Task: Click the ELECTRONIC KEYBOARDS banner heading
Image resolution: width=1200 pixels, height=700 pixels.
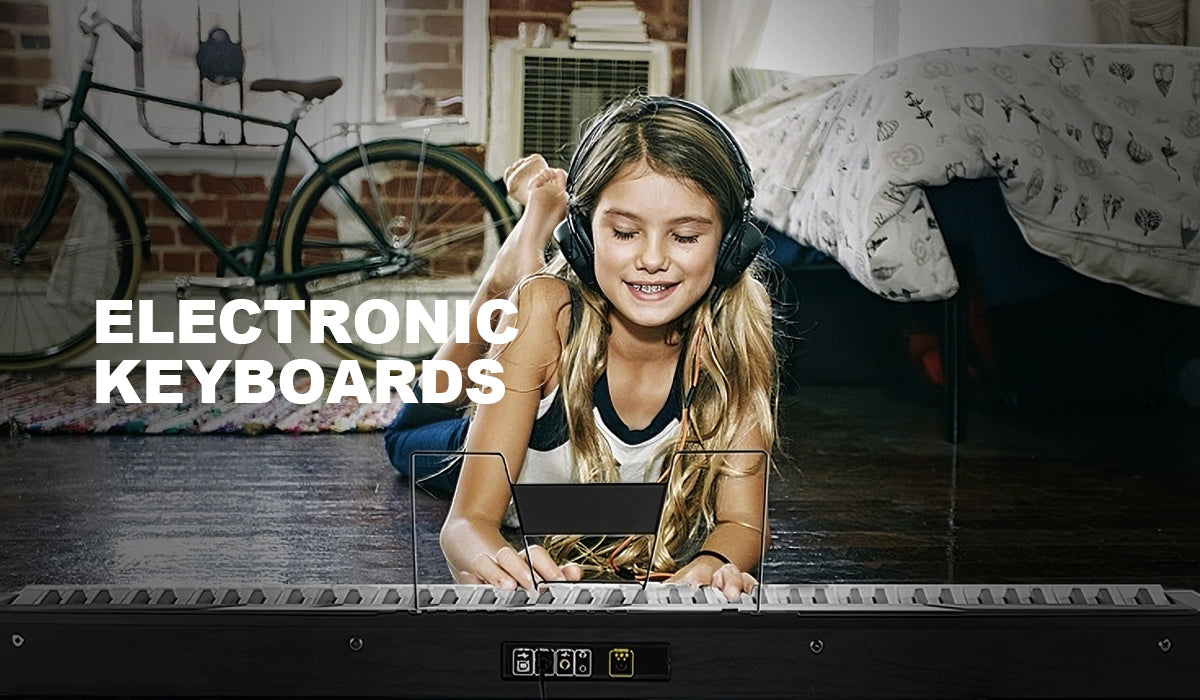Action: [305, 351]
